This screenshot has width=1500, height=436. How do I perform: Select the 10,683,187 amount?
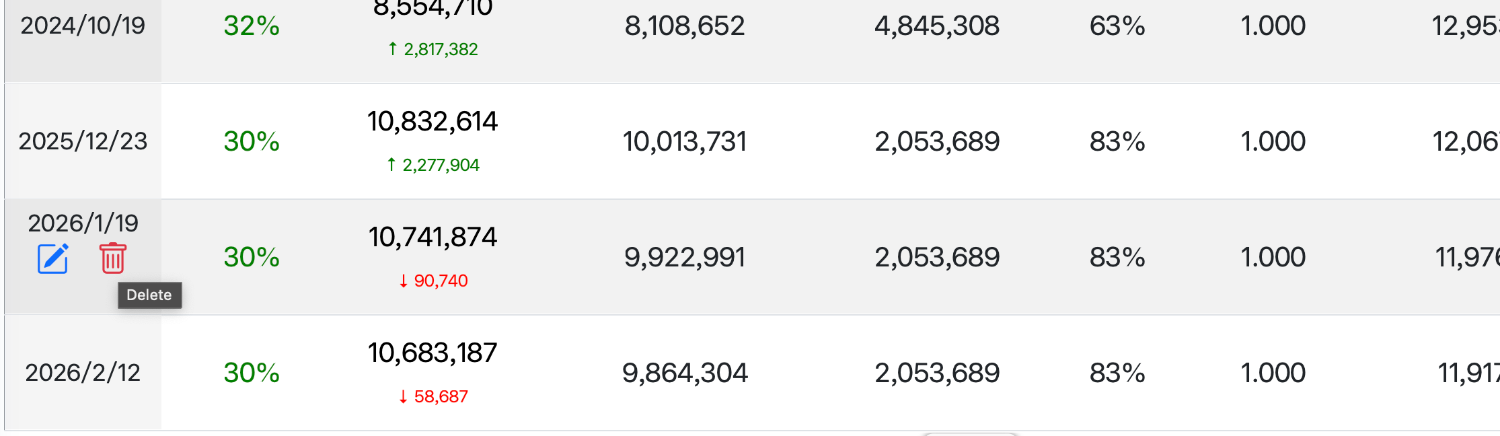coord(432,353)
